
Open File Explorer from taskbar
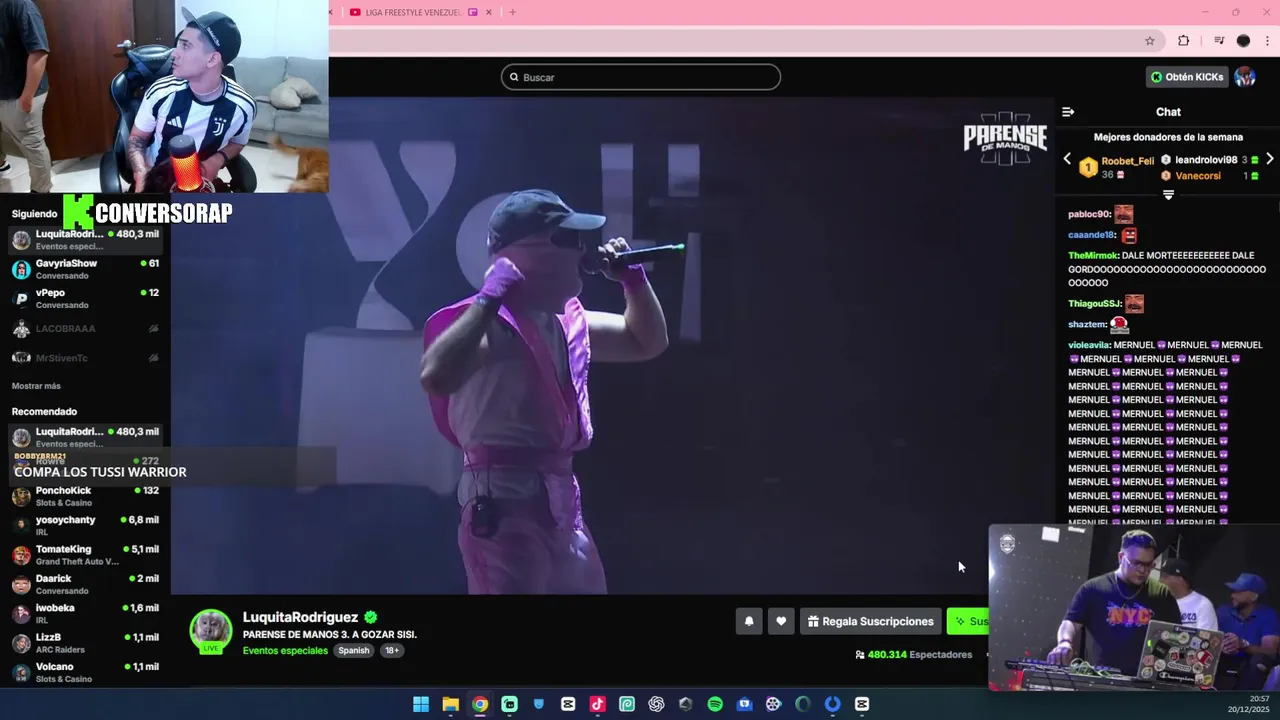tap(451, 704)
